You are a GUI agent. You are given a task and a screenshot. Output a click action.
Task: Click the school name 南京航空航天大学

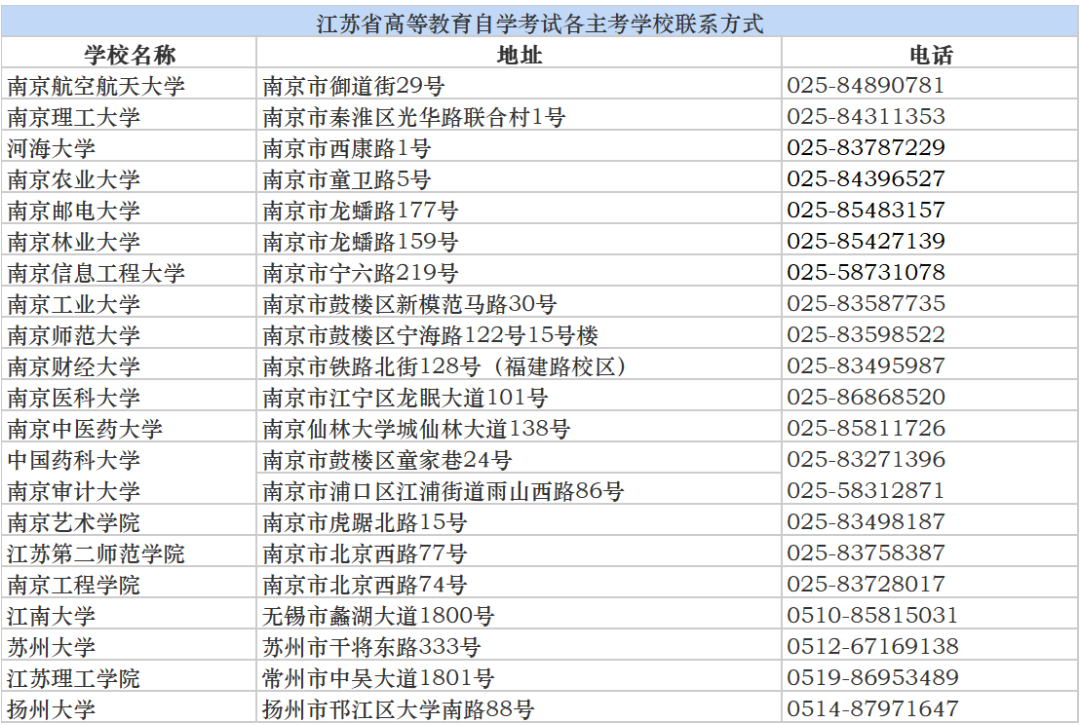96,86
